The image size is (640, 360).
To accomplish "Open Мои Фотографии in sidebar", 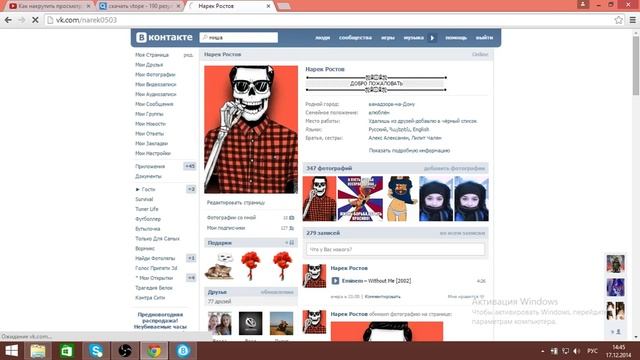I will [155, 74].
